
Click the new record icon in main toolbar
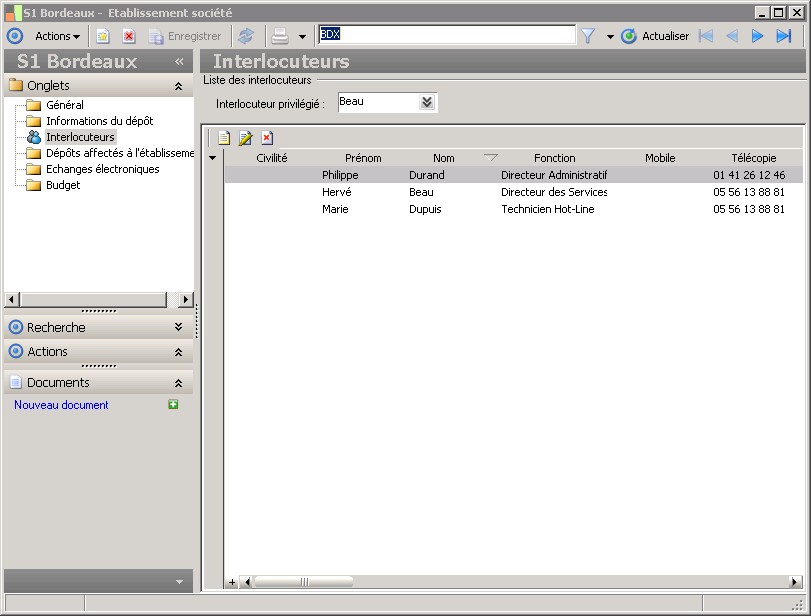pos(103,36)
